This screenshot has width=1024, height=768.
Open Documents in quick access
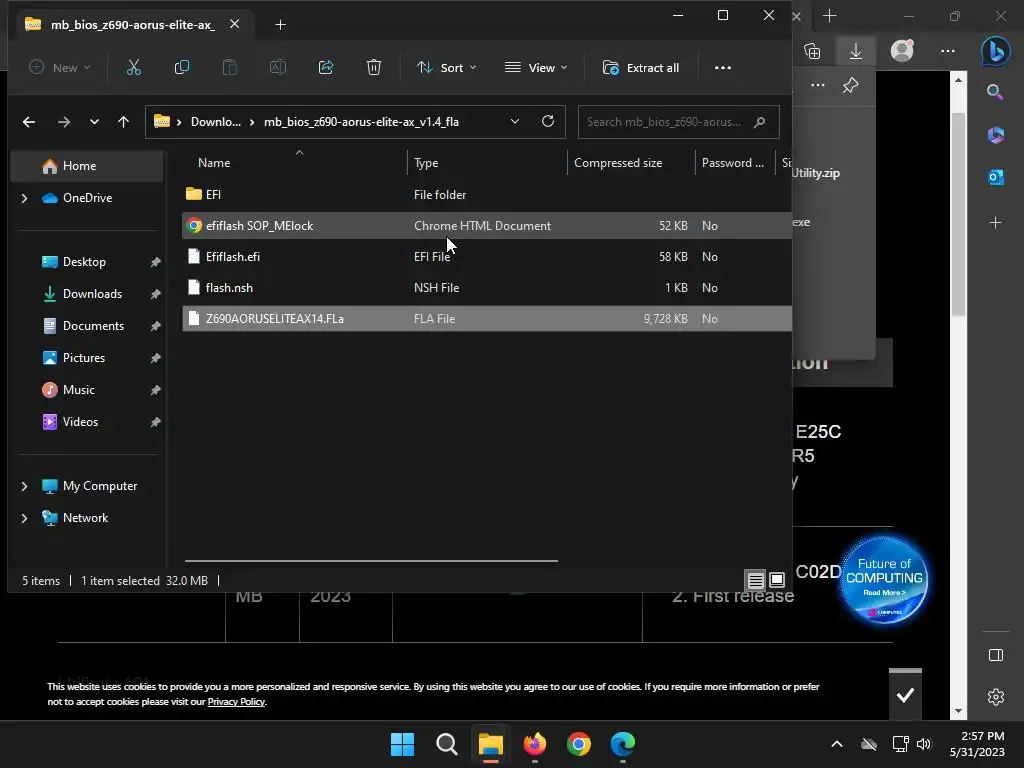click(93, 326)
